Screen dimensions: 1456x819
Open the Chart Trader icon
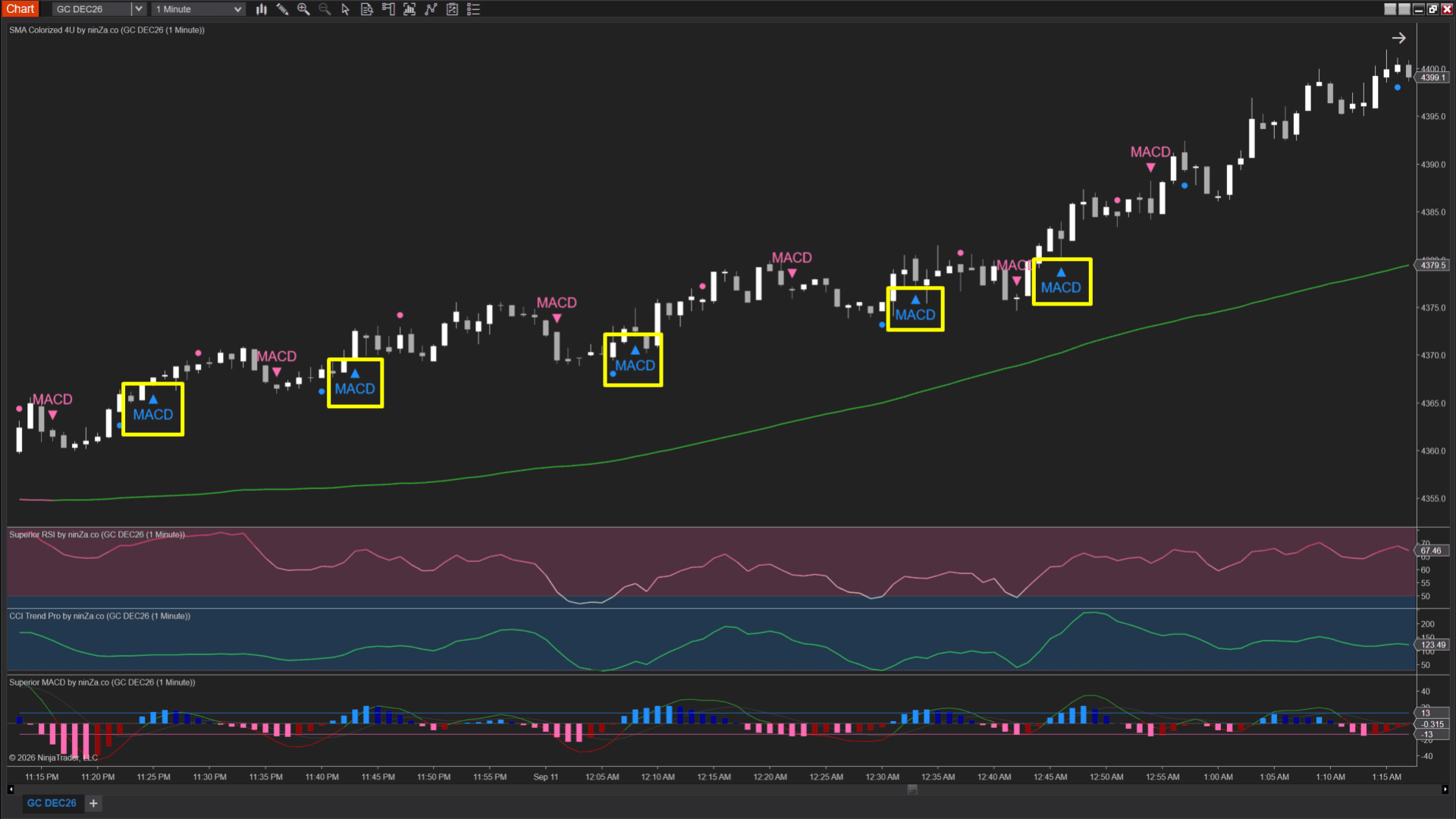[388, 9]
